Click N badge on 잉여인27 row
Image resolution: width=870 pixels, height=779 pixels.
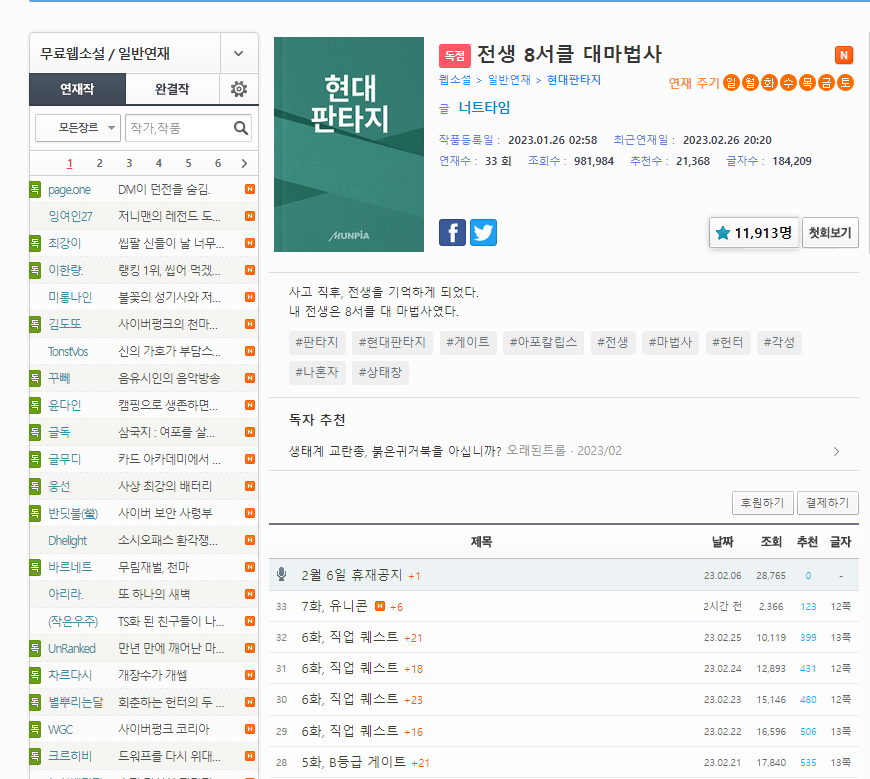[250, 216]
